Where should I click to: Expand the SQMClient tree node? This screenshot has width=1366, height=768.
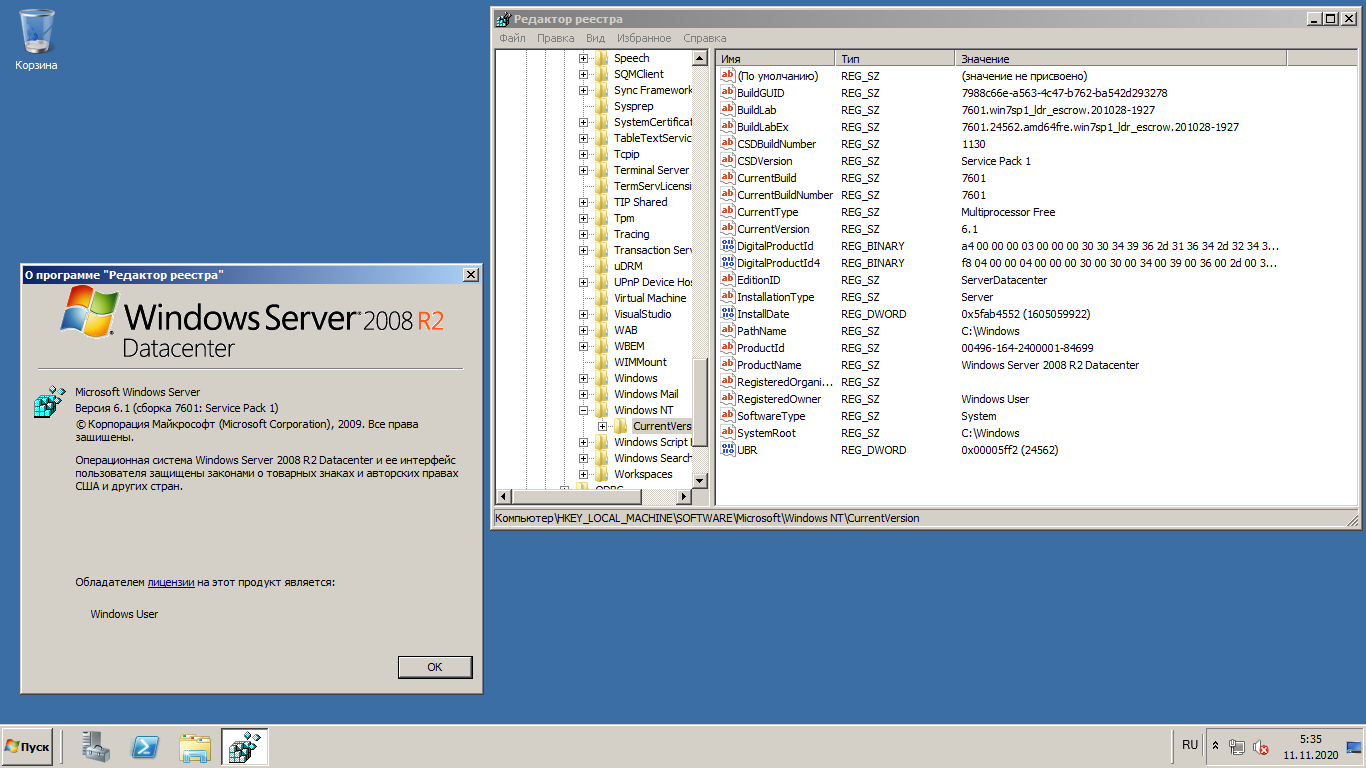pyautogui.click(x=583, y=74)
